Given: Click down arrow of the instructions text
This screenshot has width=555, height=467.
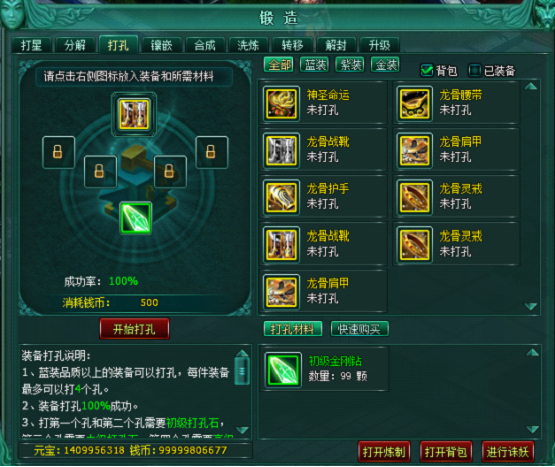Looking at the screenshot, I should click(242, 430).
